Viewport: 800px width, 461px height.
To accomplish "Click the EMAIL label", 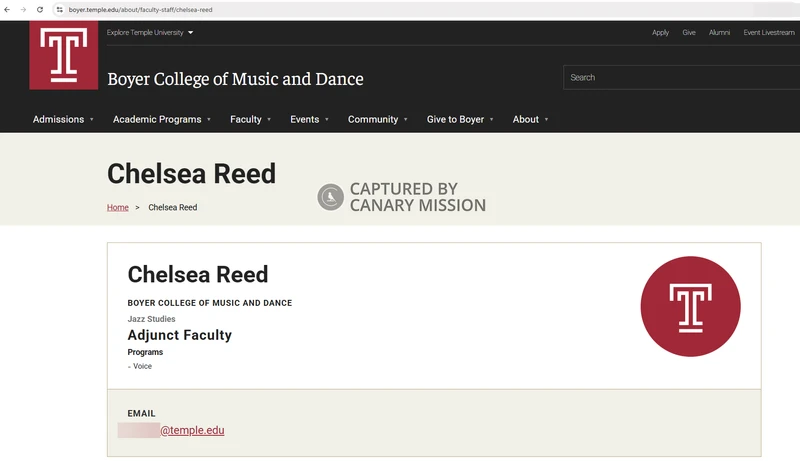I will (141, 414).
